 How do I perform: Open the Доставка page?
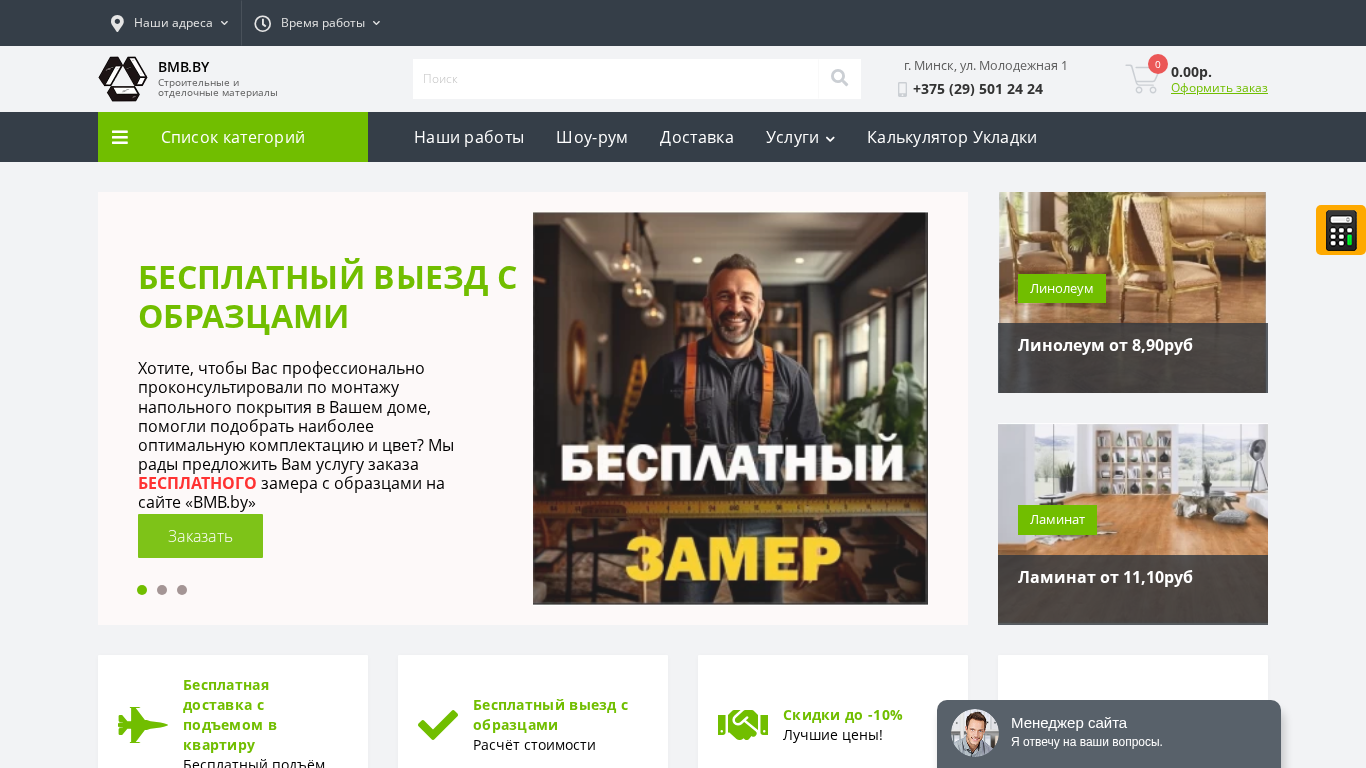pyautogui.click(x=697, y=137)
